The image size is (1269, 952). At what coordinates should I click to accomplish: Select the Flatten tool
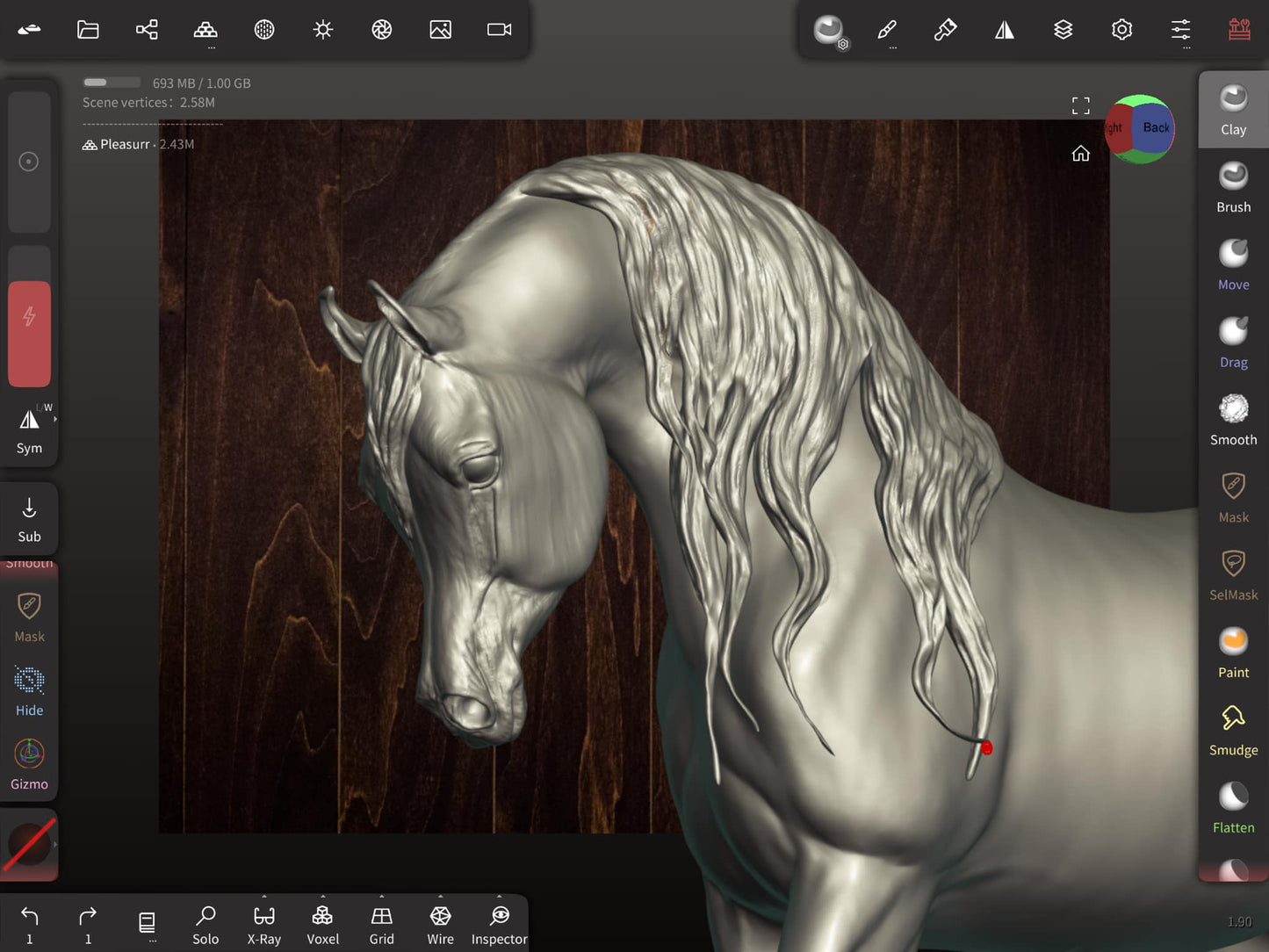(x=1233, y=807)
